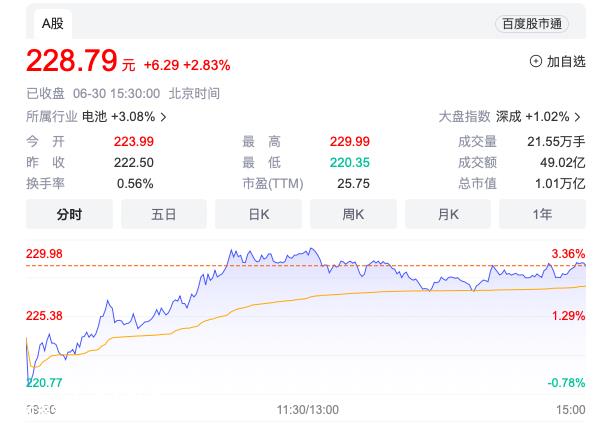
Task: Click the 总市值 value 1.01万亿
Action: [x=560, y=183]
